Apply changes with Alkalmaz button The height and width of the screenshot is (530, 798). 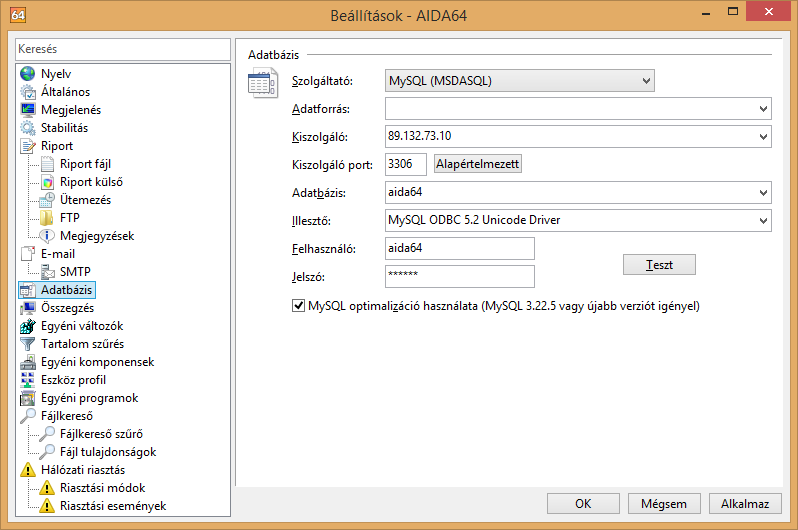click(745, 504)
